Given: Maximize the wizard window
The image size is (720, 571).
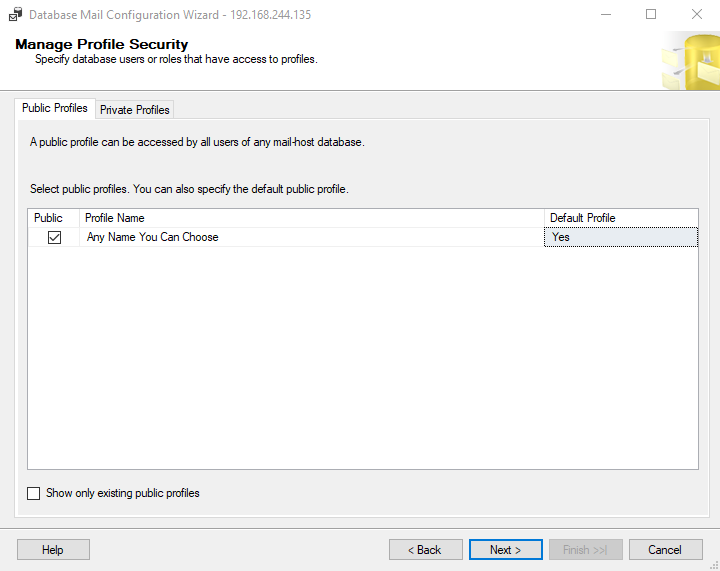Looking at the screenshot, I should [x=651, y=15].
